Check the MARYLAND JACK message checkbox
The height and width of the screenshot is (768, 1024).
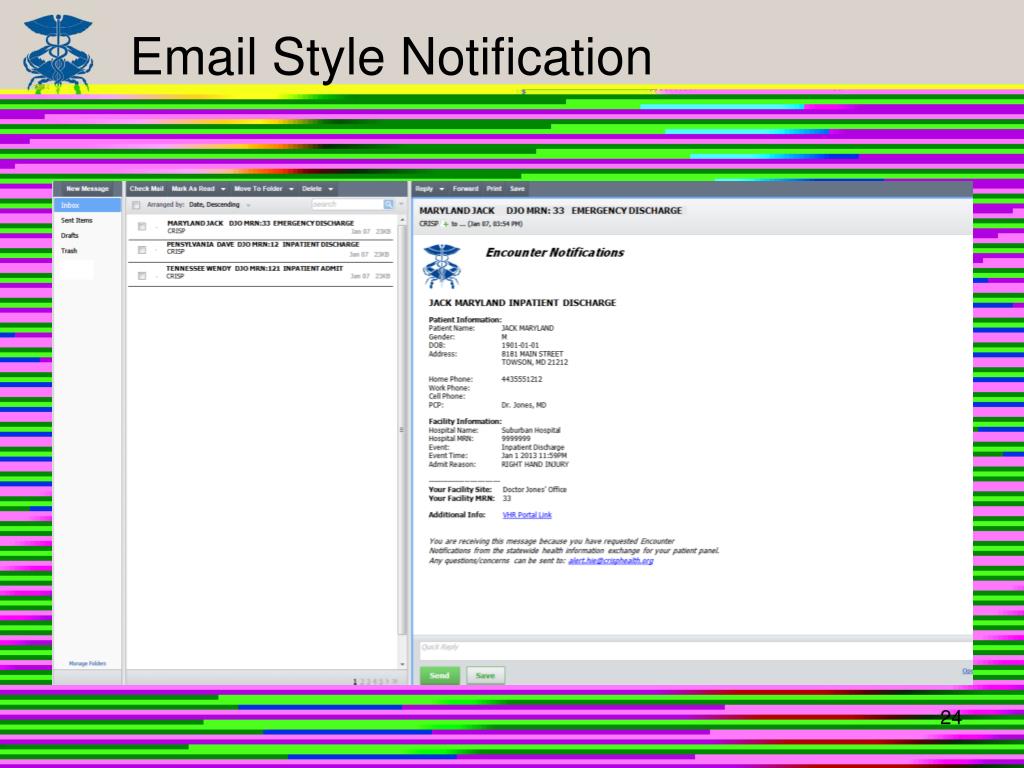pyautogui.click(x=142, y=227)
